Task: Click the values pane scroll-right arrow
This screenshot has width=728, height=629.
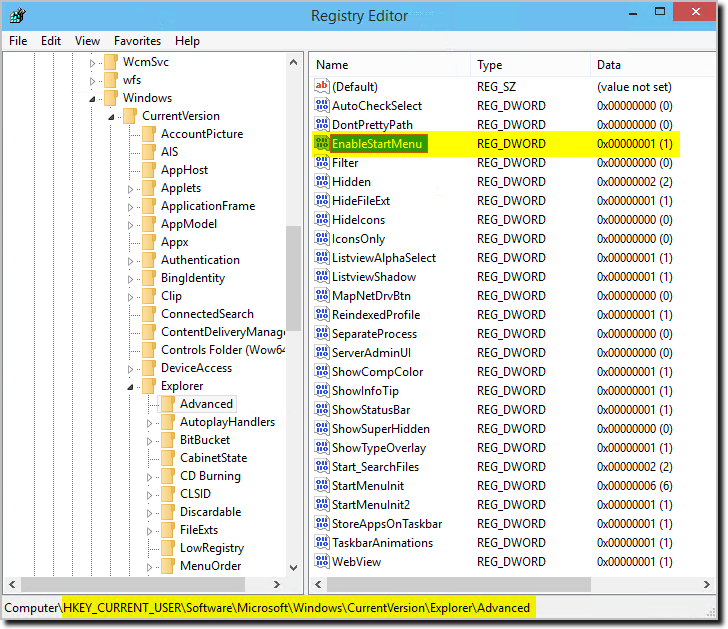Action: [x=707, y=584]
